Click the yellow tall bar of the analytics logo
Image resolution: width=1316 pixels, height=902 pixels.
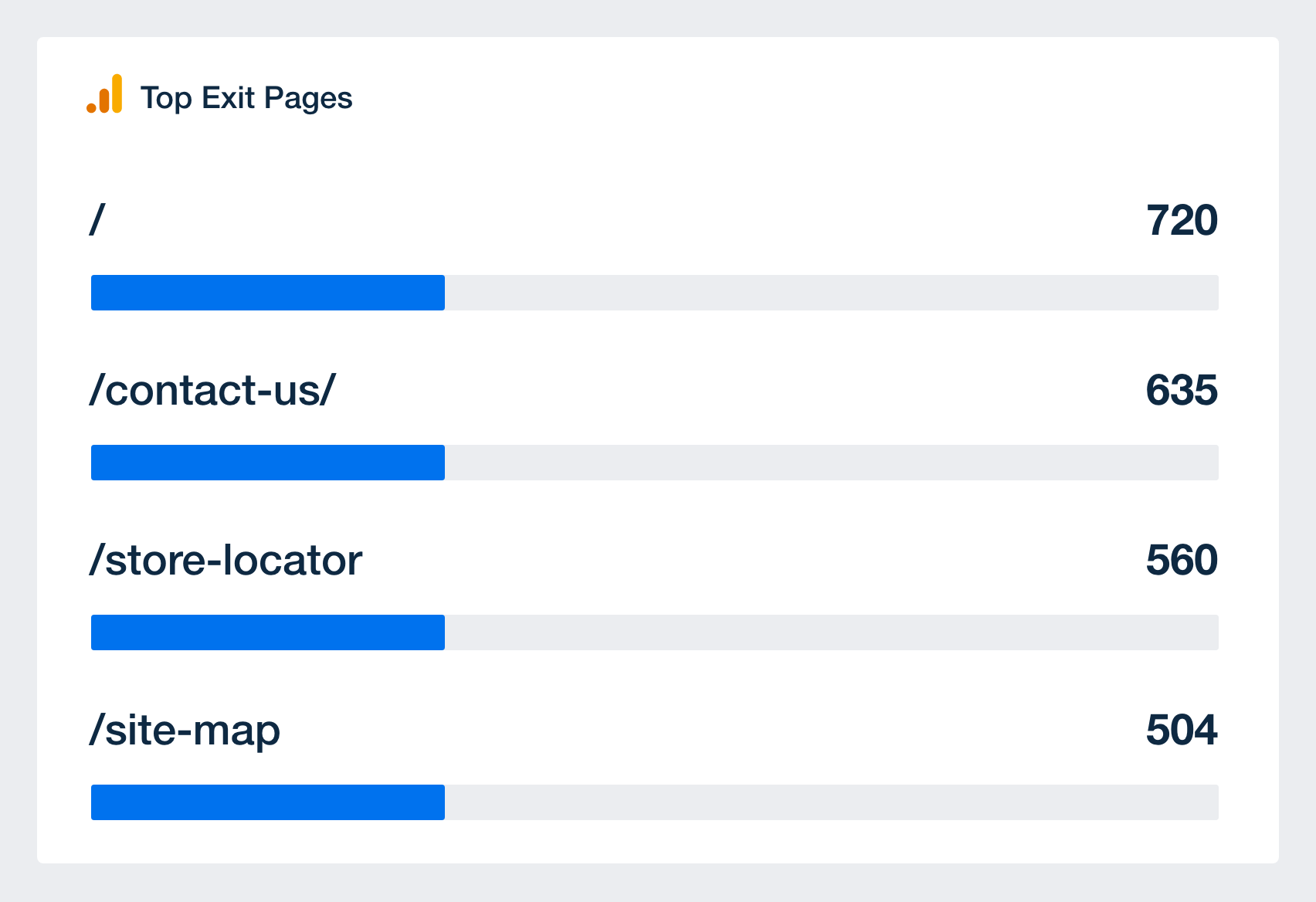pos(117,93)
